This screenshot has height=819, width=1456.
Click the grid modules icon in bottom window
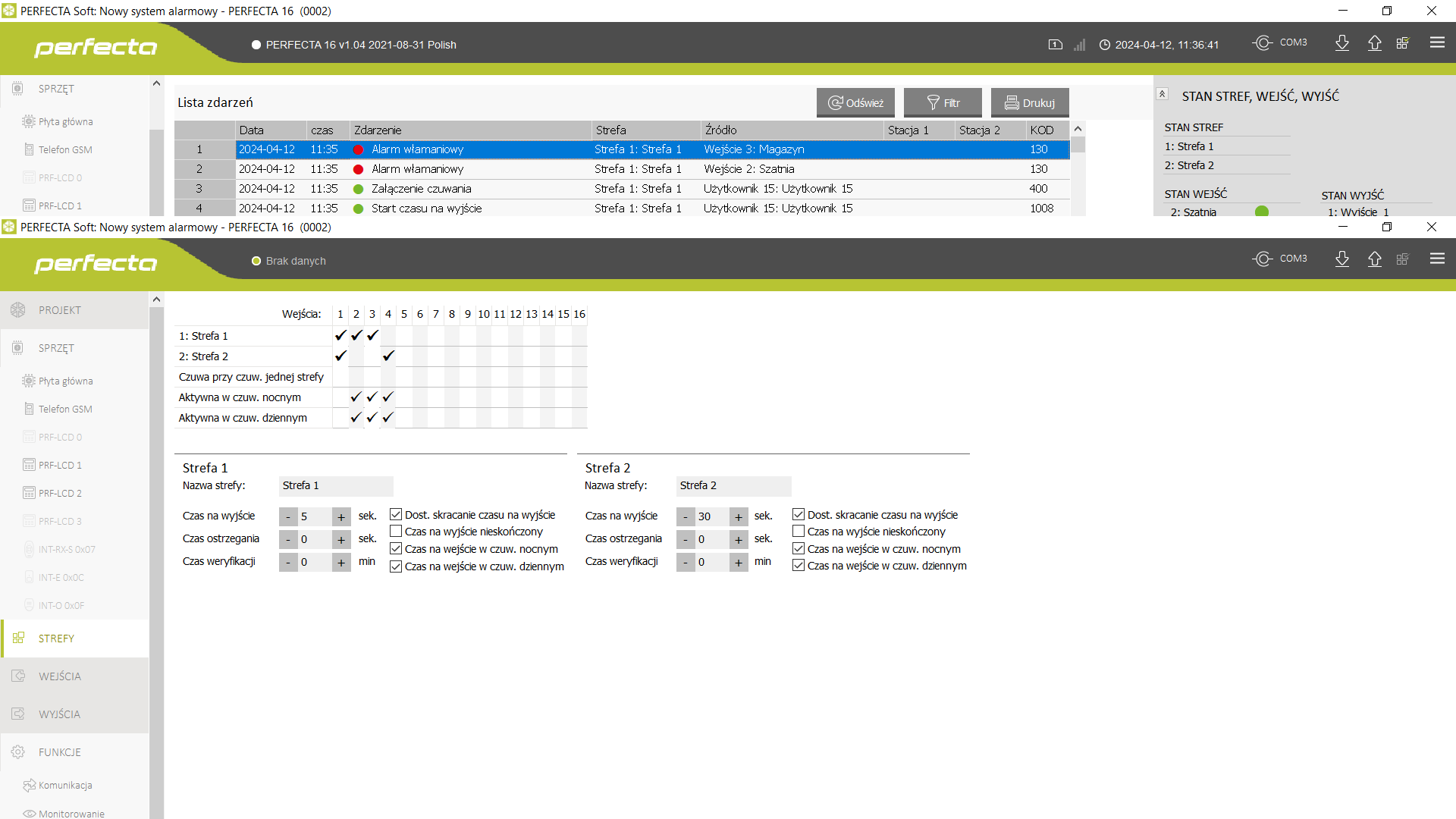coord(1403,259)
